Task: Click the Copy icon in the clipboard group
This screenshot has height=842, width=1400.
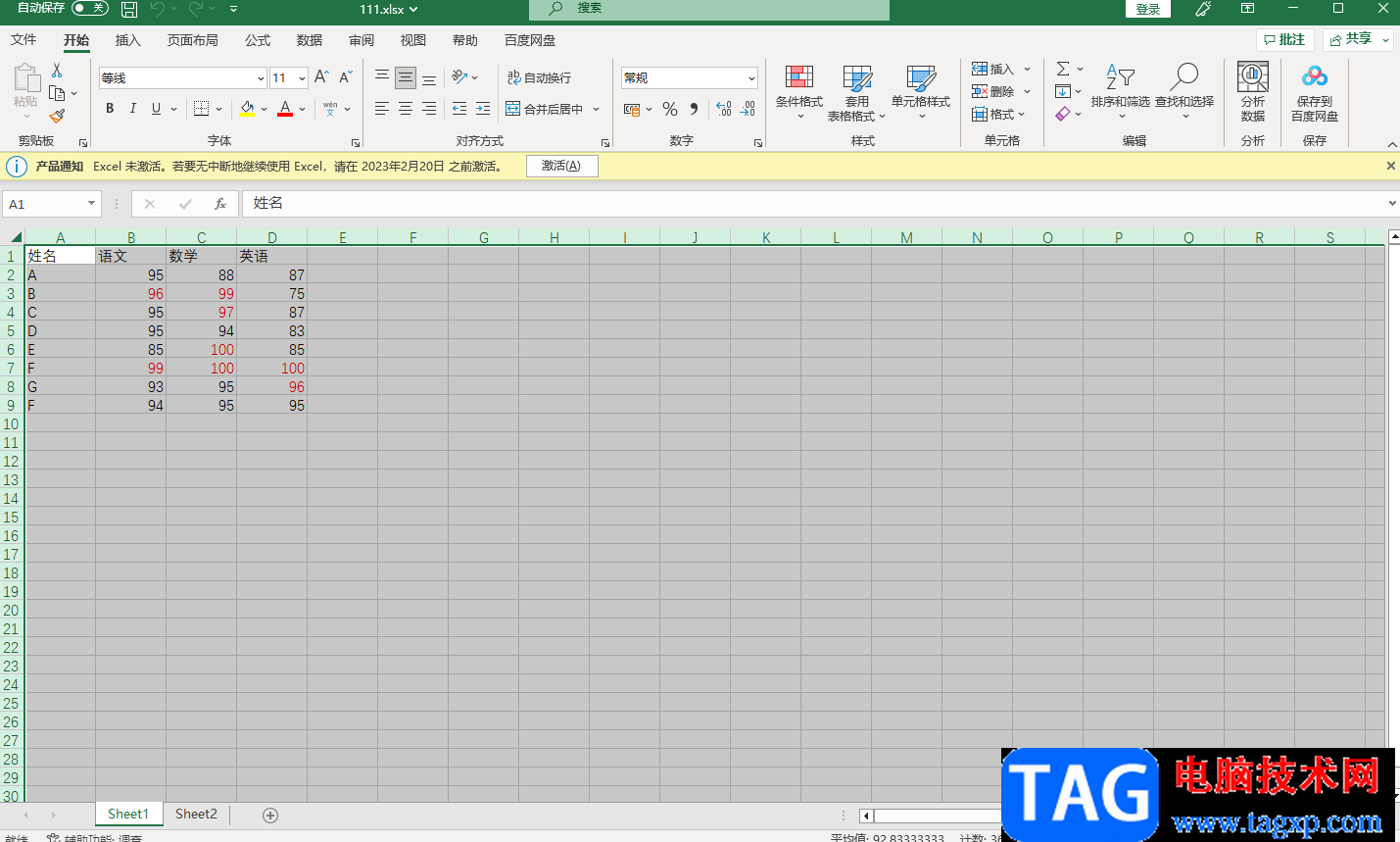Action: click(57, 93)
